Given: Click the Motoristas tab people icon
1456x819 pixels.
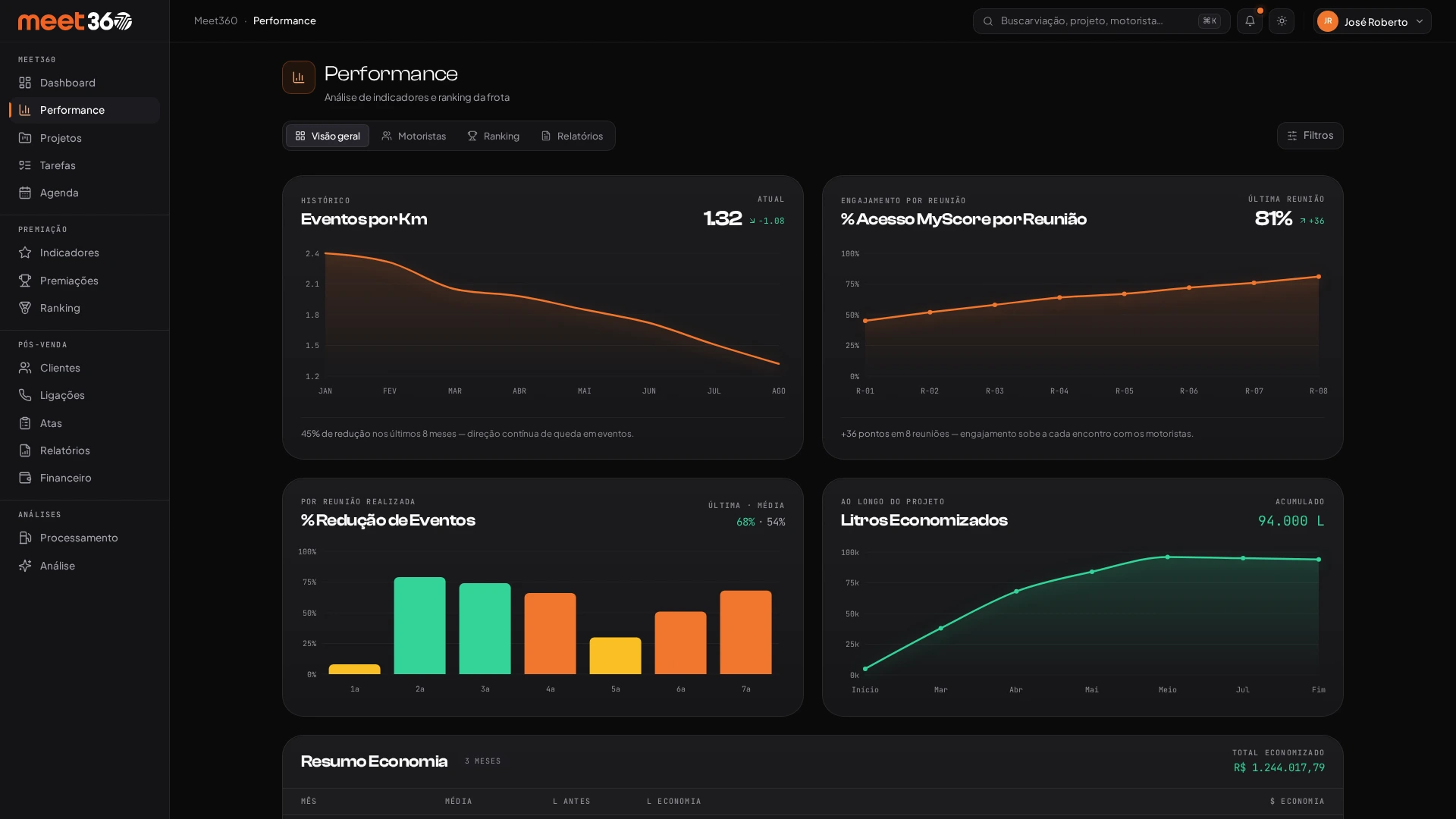Looking at the screenshot, I should click(x=387, y=136).
